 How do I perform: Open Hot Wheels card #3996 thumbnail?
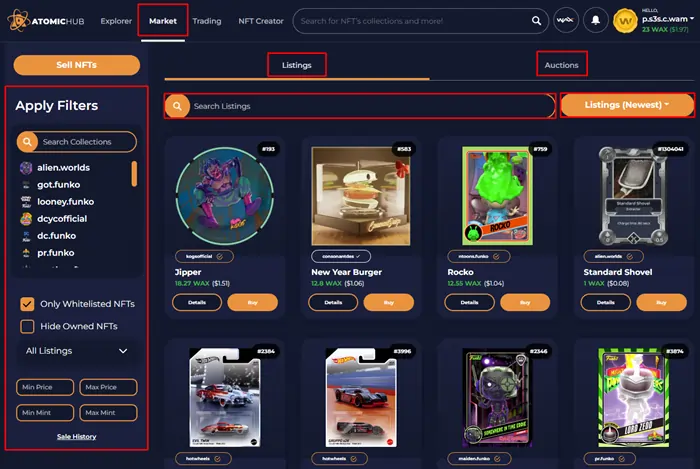pos(361,398)
